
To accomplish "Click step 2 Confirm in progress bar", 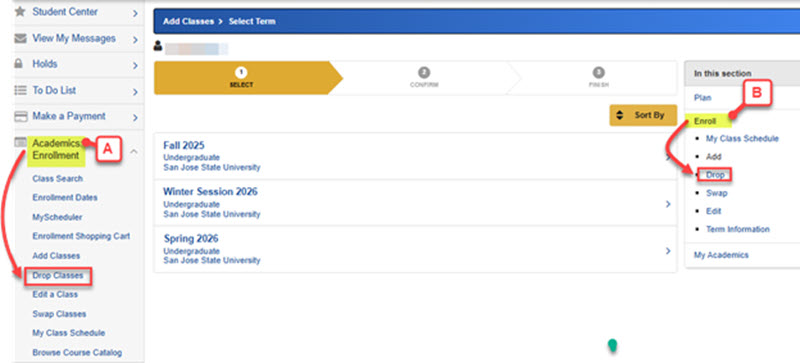I will pyautogui.click(x=424, y=78).
